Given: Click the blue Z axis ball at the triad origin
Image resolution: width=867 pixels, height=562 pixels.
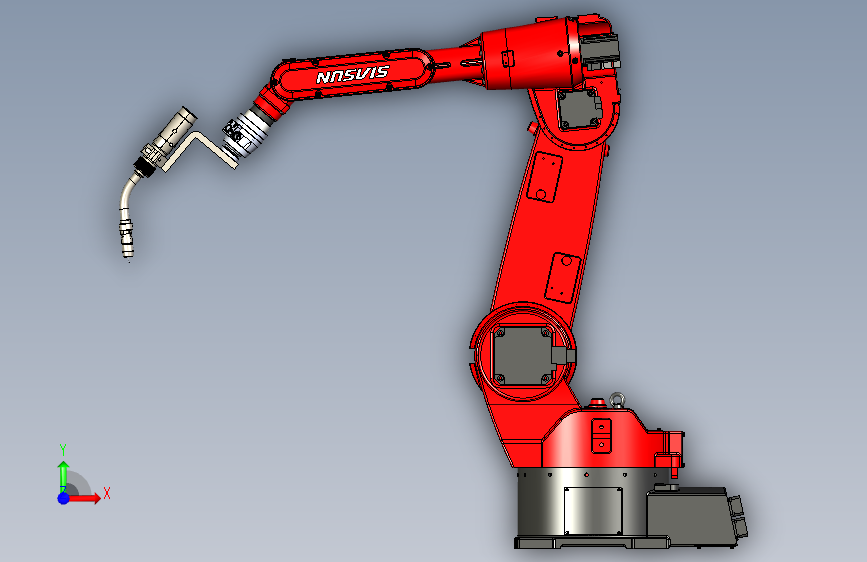Looking at the screenshot, I should click(x=64, y=498).
